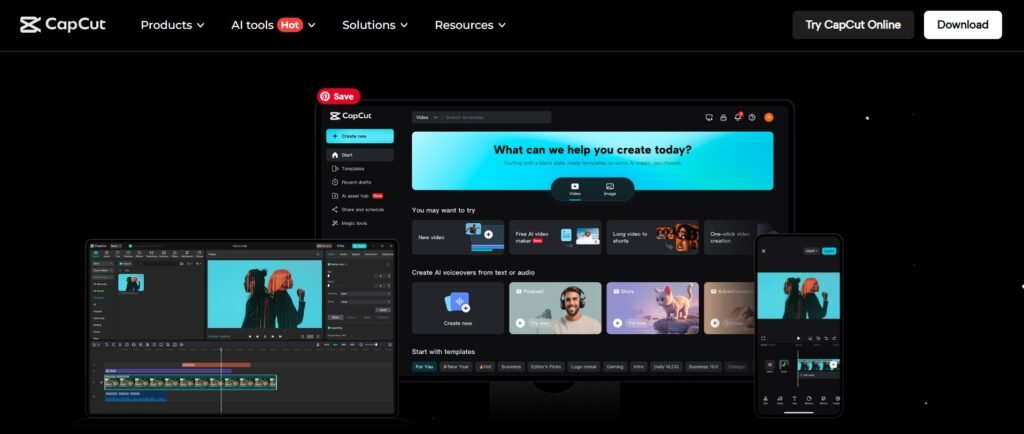Select the Business template chip
1024x434 pixels.
pyautogui.click(x=511, y=367)
